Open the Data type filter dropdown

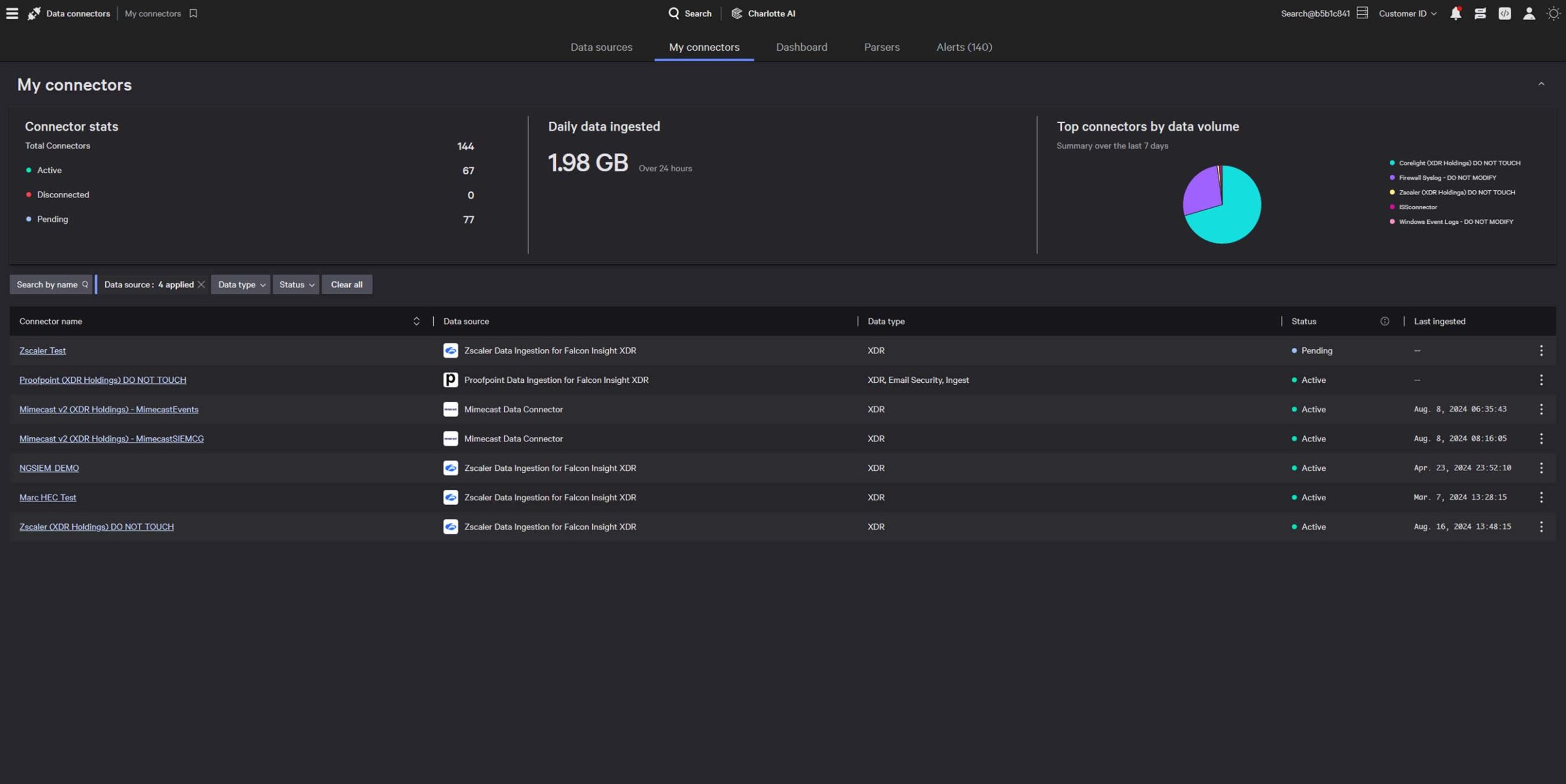tap(241, 284)
